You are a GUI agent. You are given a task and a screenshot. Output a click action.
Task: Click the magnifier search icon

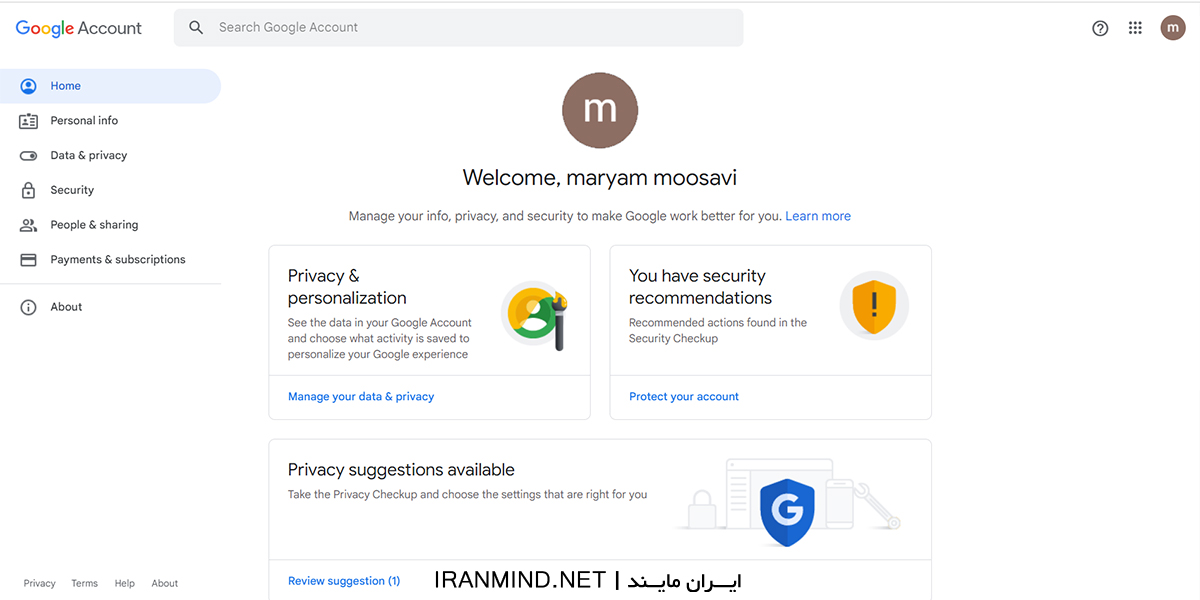[197, 28]
